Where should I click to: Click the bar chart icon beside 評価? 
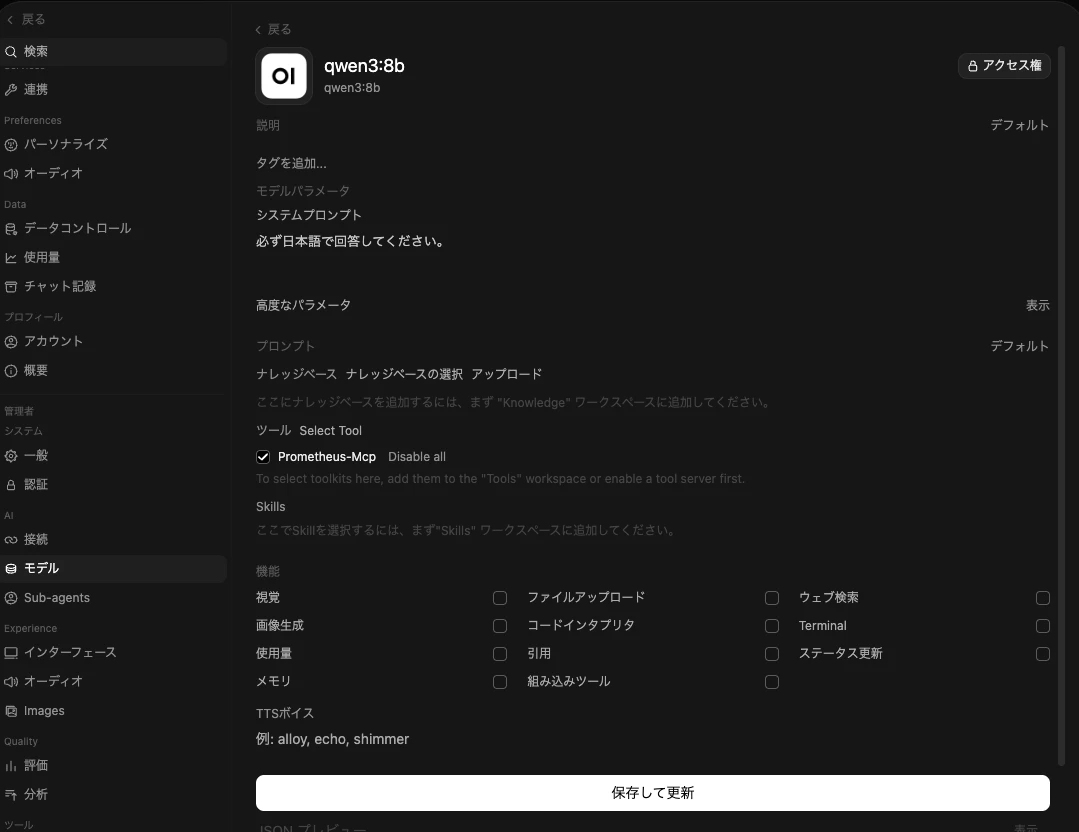pos(11,765)
